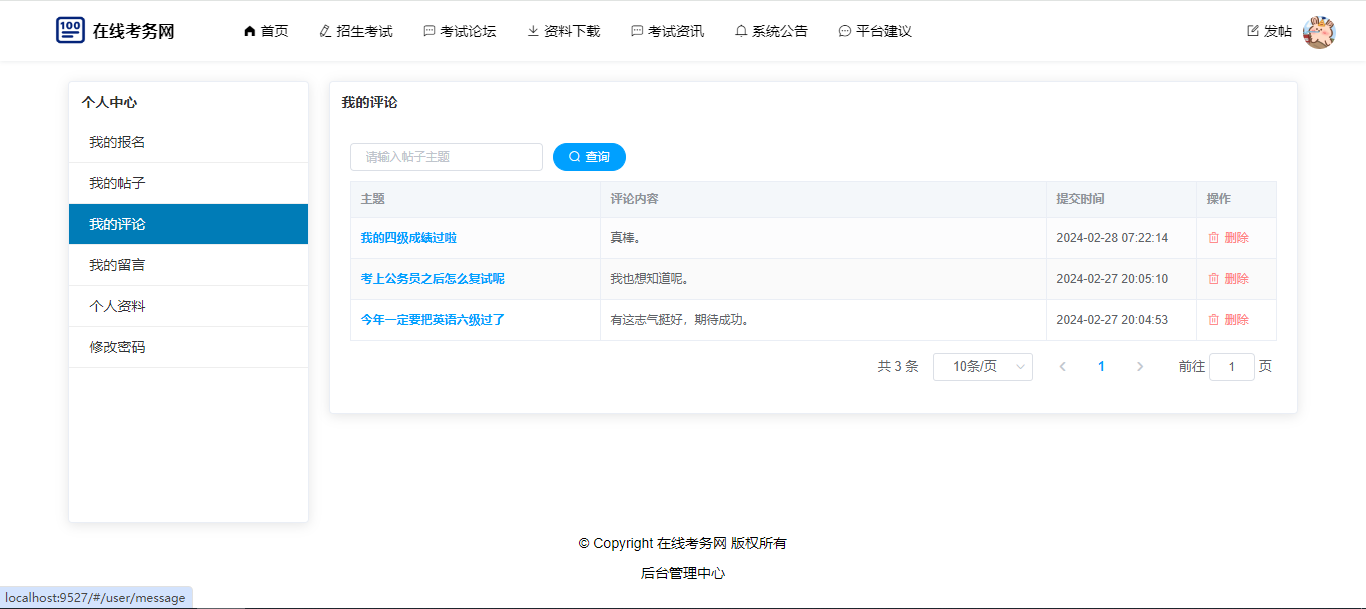This screenshot has width=1366, height=609.
Task: Open the 10条/页 page size dropdown
Action: pos(982,367)
